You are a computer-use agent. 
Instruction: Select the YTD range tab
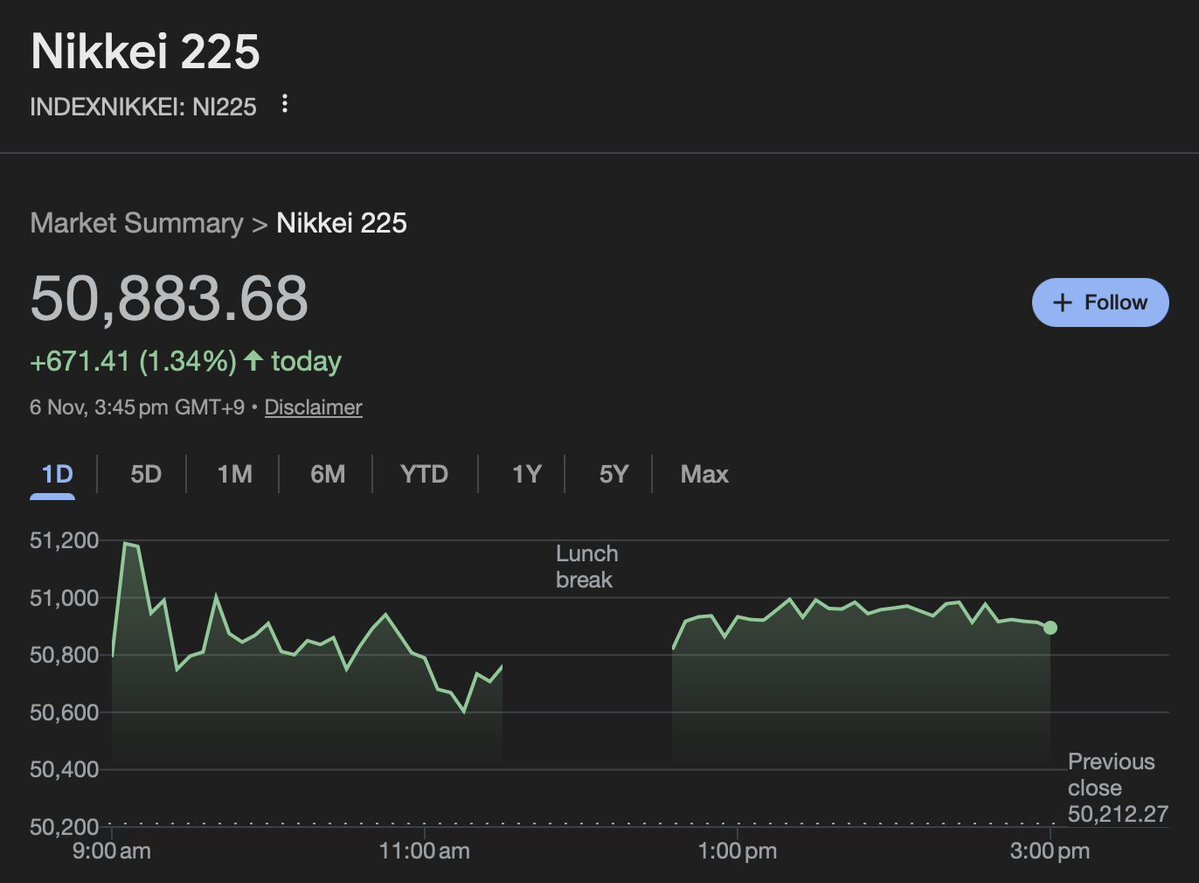424,473
